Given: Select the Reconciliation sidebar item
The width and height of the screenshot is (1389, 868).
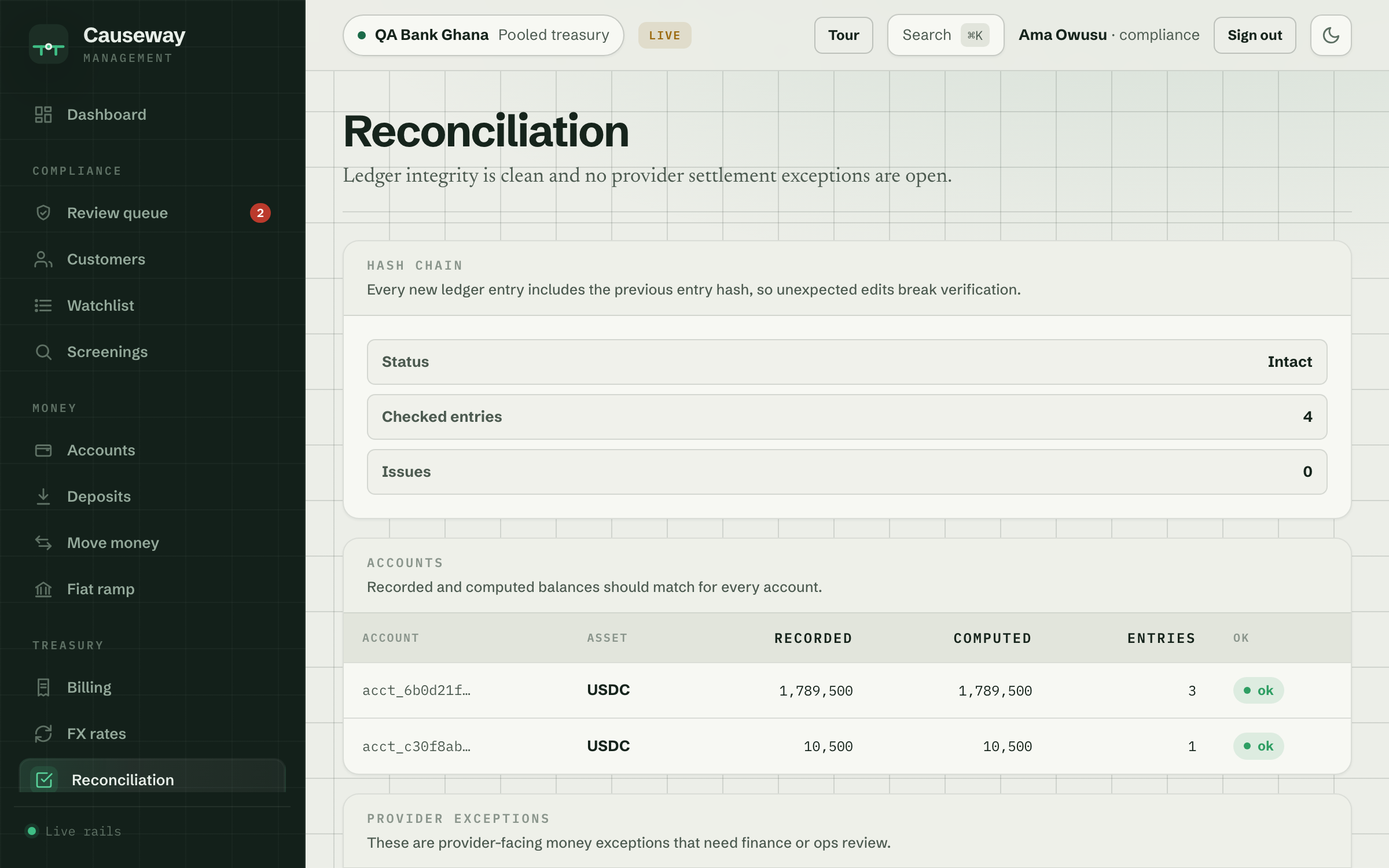Looking at the screenshot, I should [x=153, y=776].
